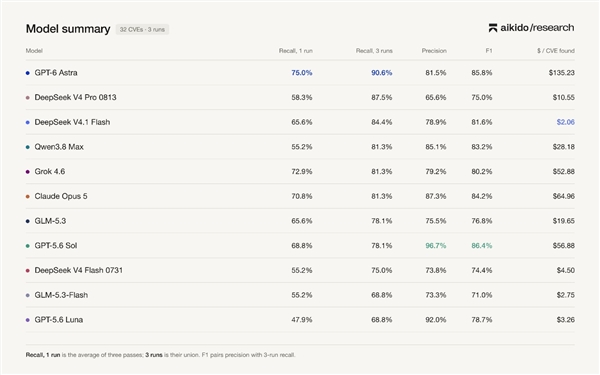Select the DeepSeek V4 Pro 0813 model name

[x=75, y=97]
